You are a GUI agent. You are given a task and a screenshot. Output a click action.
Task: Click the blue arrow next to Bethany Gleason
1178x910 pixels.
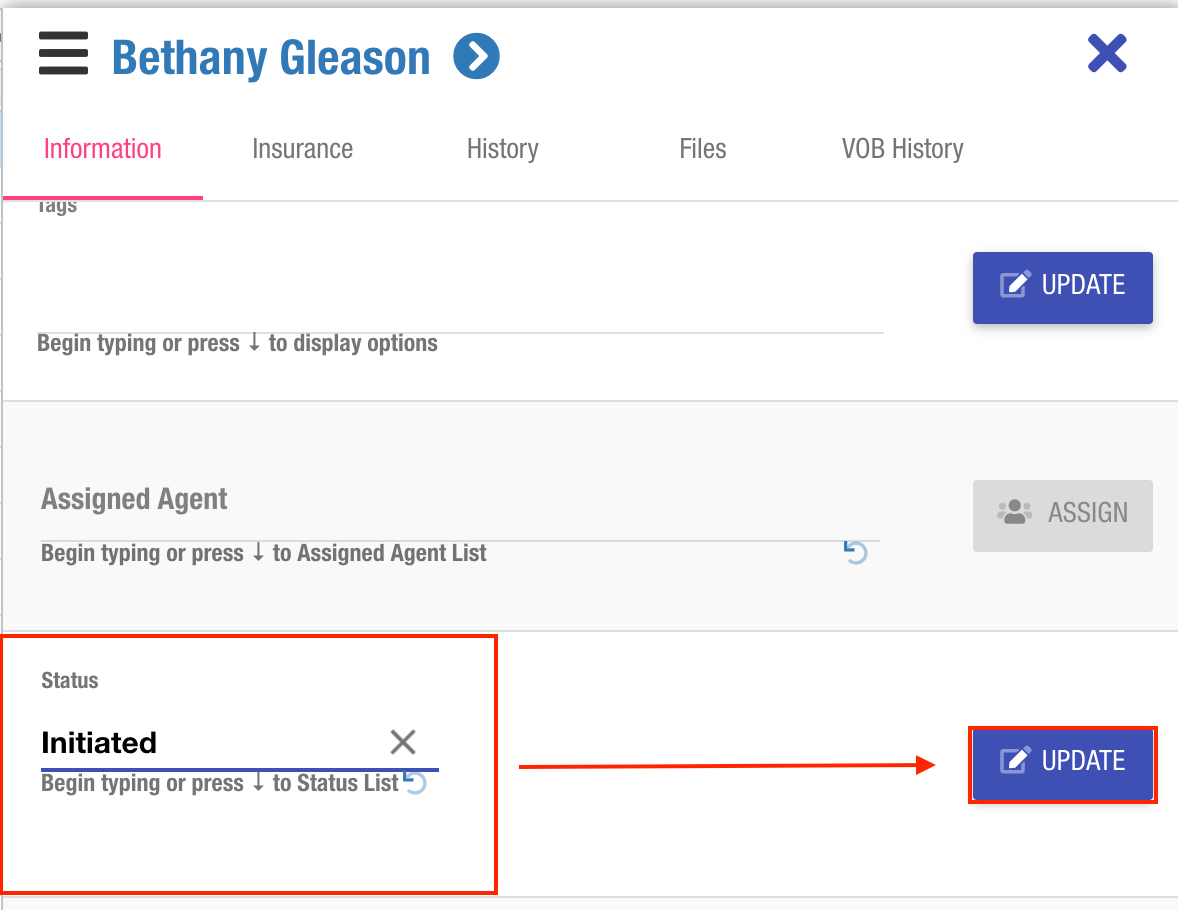pyautogui.click(x=476, y=57)
